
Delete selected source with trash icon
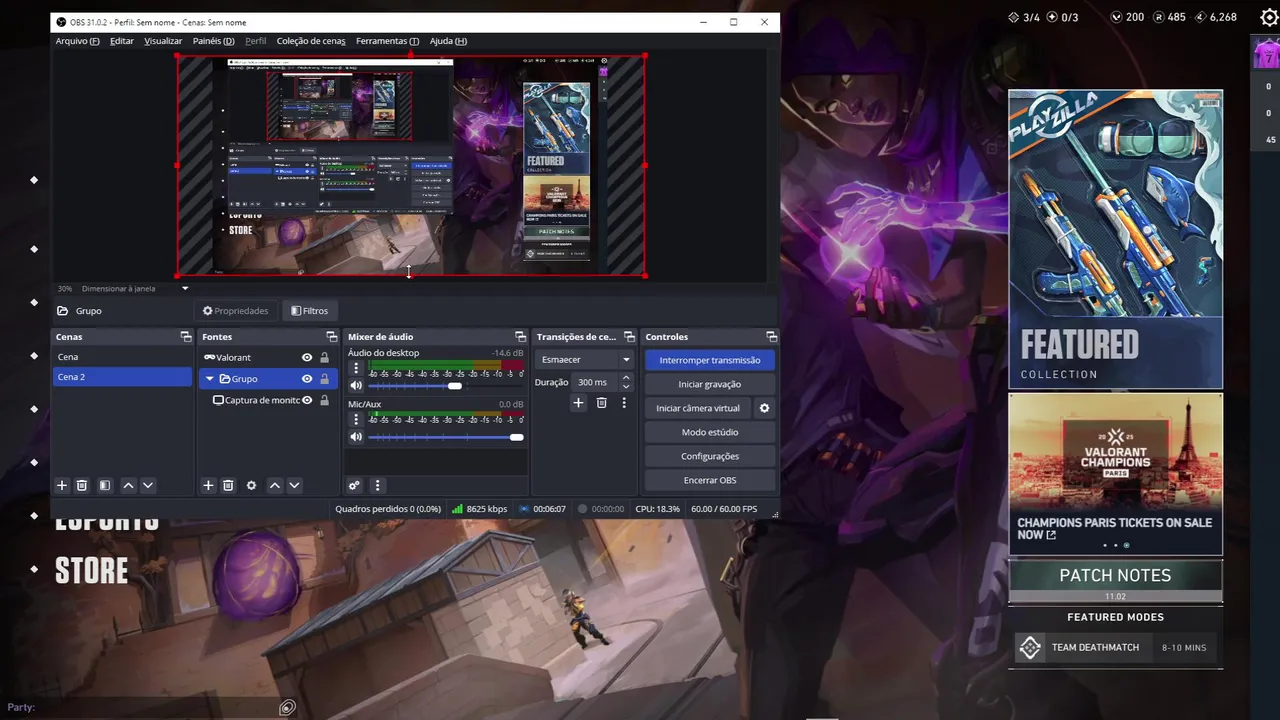click(228, 485)
